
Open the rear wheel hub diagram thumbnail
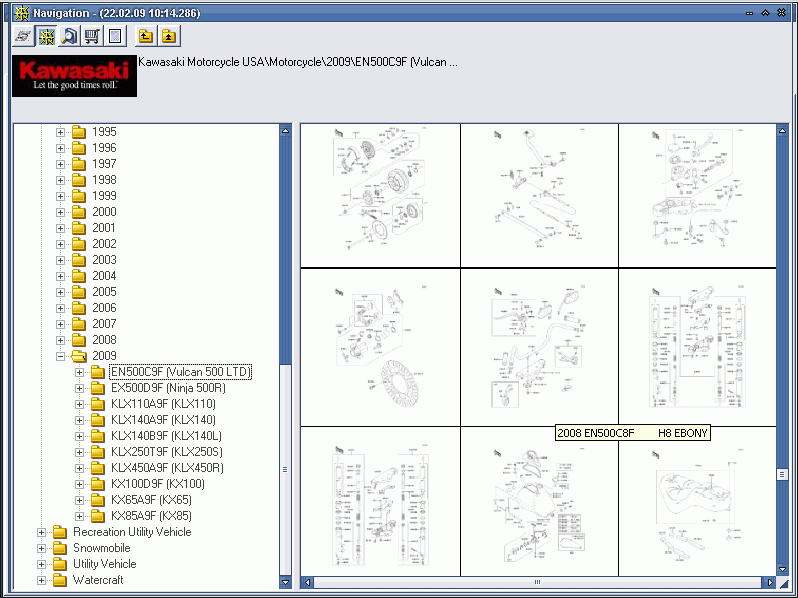click(x=380, y=195)
